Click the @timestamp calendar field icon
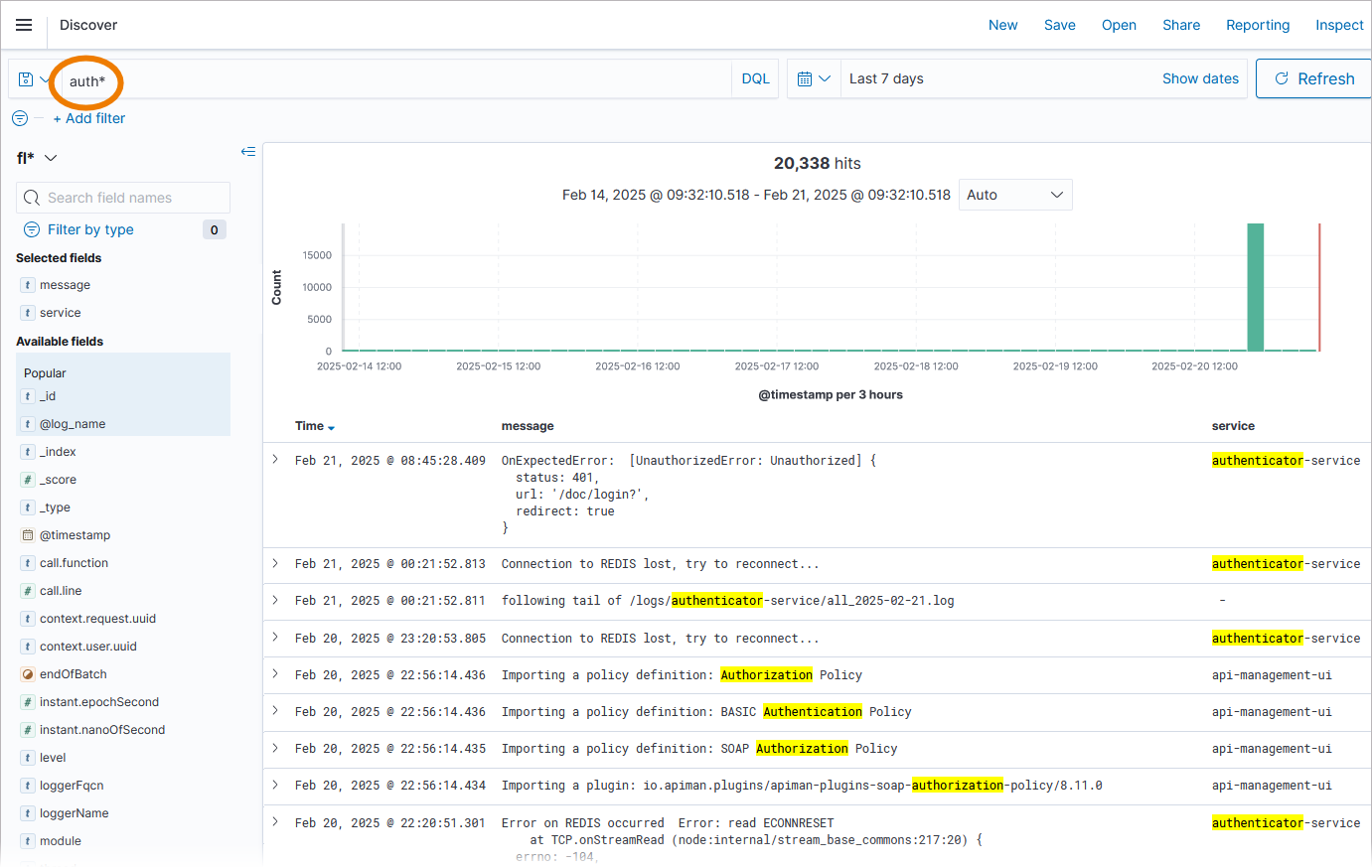The image size is (1372, 868). pyautogui.click(x=28, y=535)
